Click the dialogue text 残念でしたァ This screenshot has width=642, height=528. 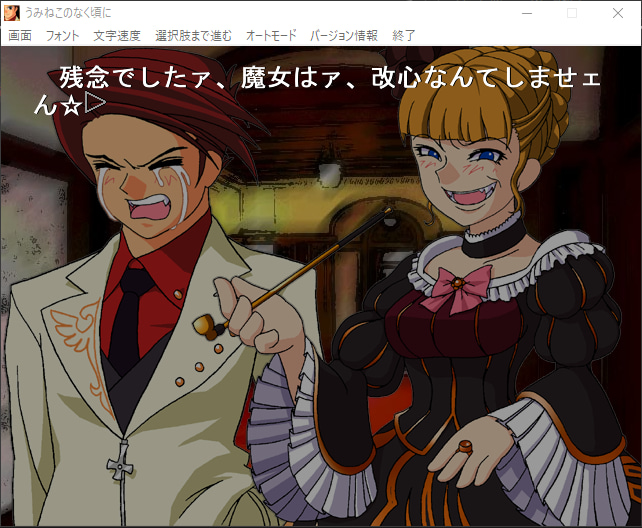tap(122, 78)
